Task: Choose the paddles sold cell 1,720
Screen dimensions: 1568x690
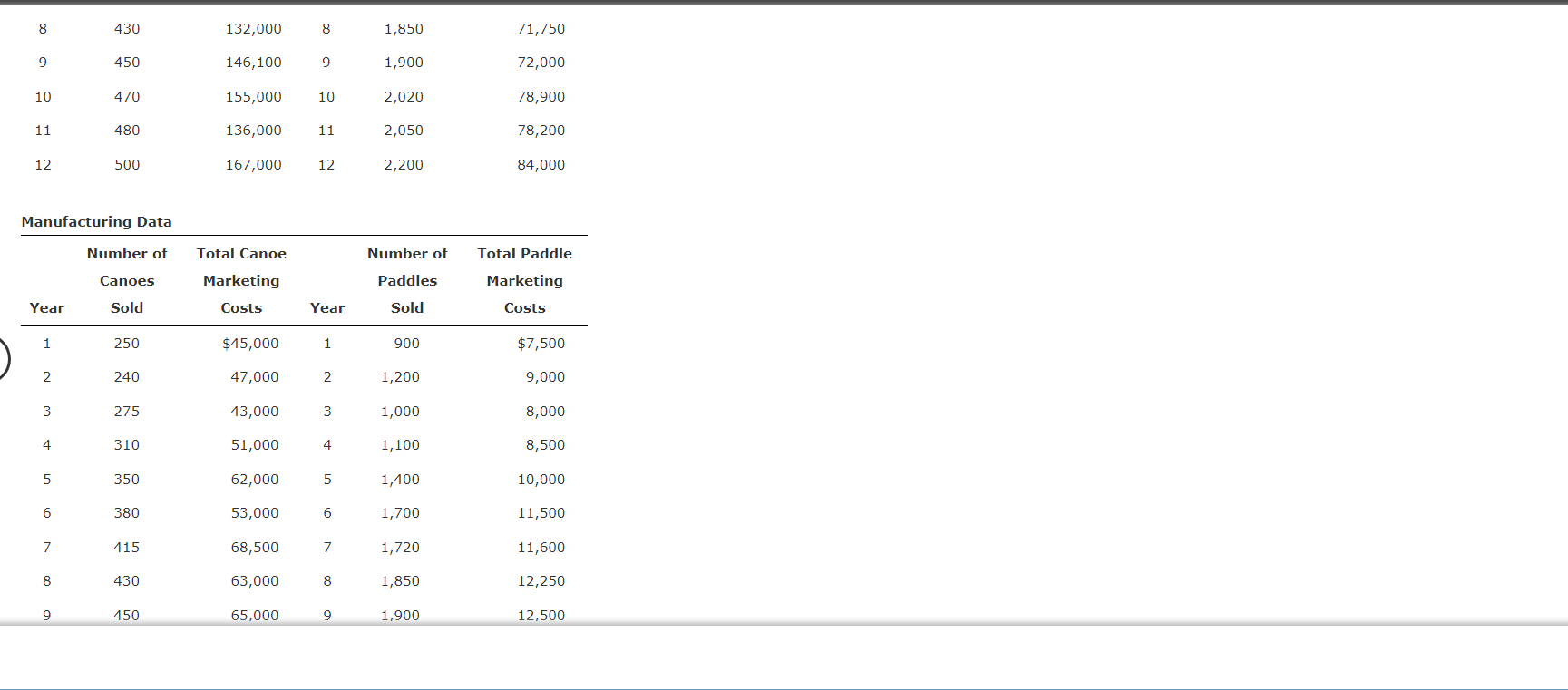Action: pyautogui.click(x=400, y=548)
